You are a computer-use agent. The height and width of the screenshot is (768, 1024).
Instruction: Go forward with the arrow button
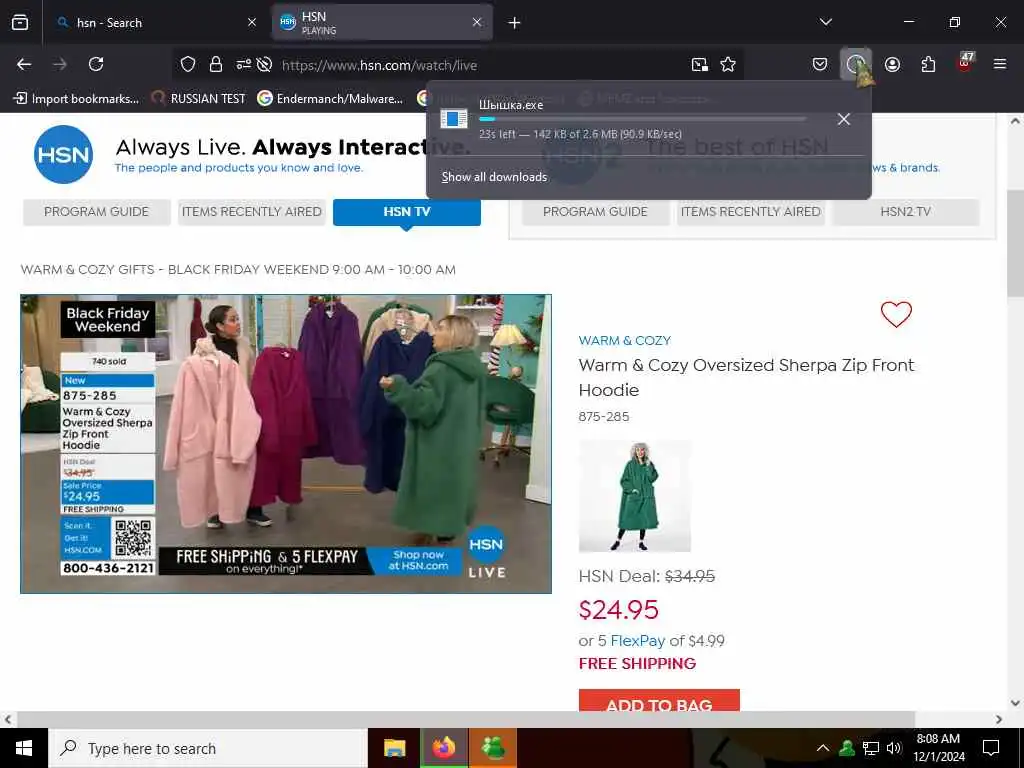[60, 64]
